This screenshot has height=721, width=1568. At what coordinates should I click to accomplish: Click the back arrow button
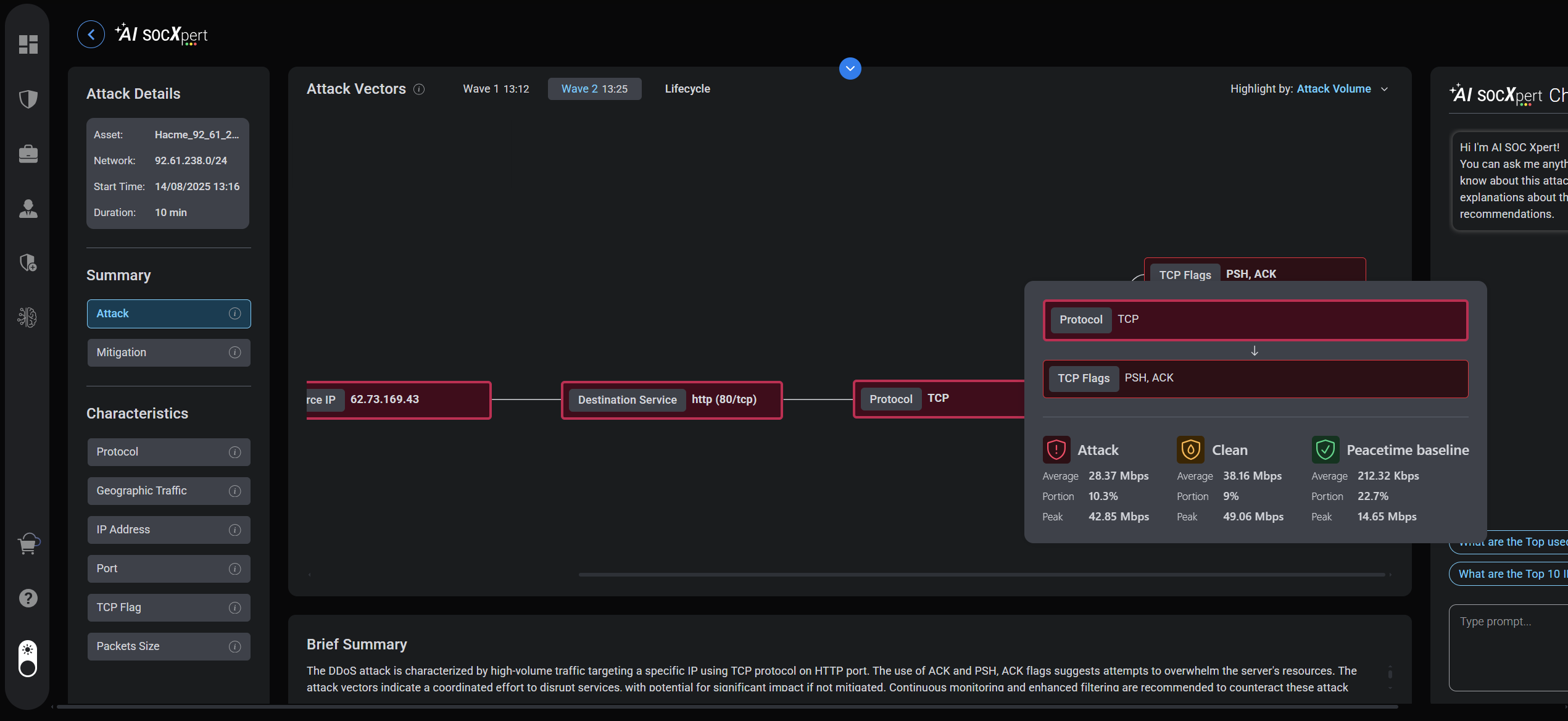tap(91, 35)
